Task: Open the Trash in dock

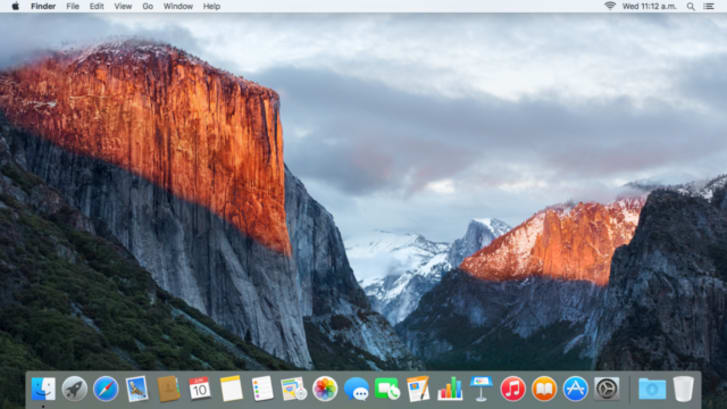Action: coord(683,389)
